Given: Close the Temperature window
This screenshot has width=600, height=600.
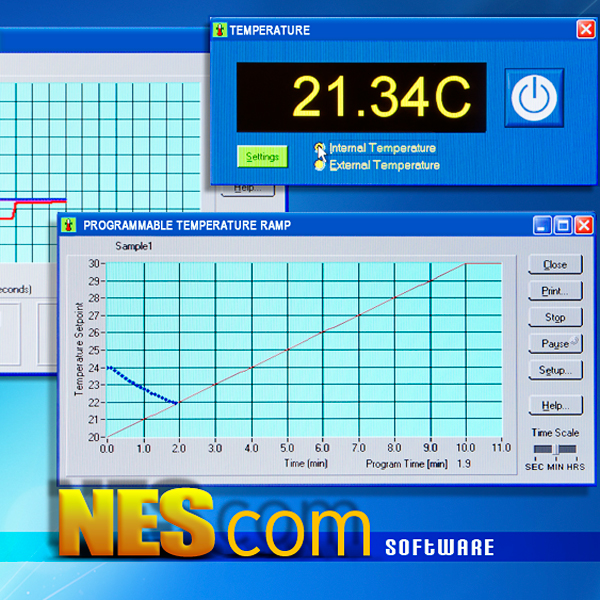Looking at the screenshot, I should pyautogui.click(x=586, y=29).
